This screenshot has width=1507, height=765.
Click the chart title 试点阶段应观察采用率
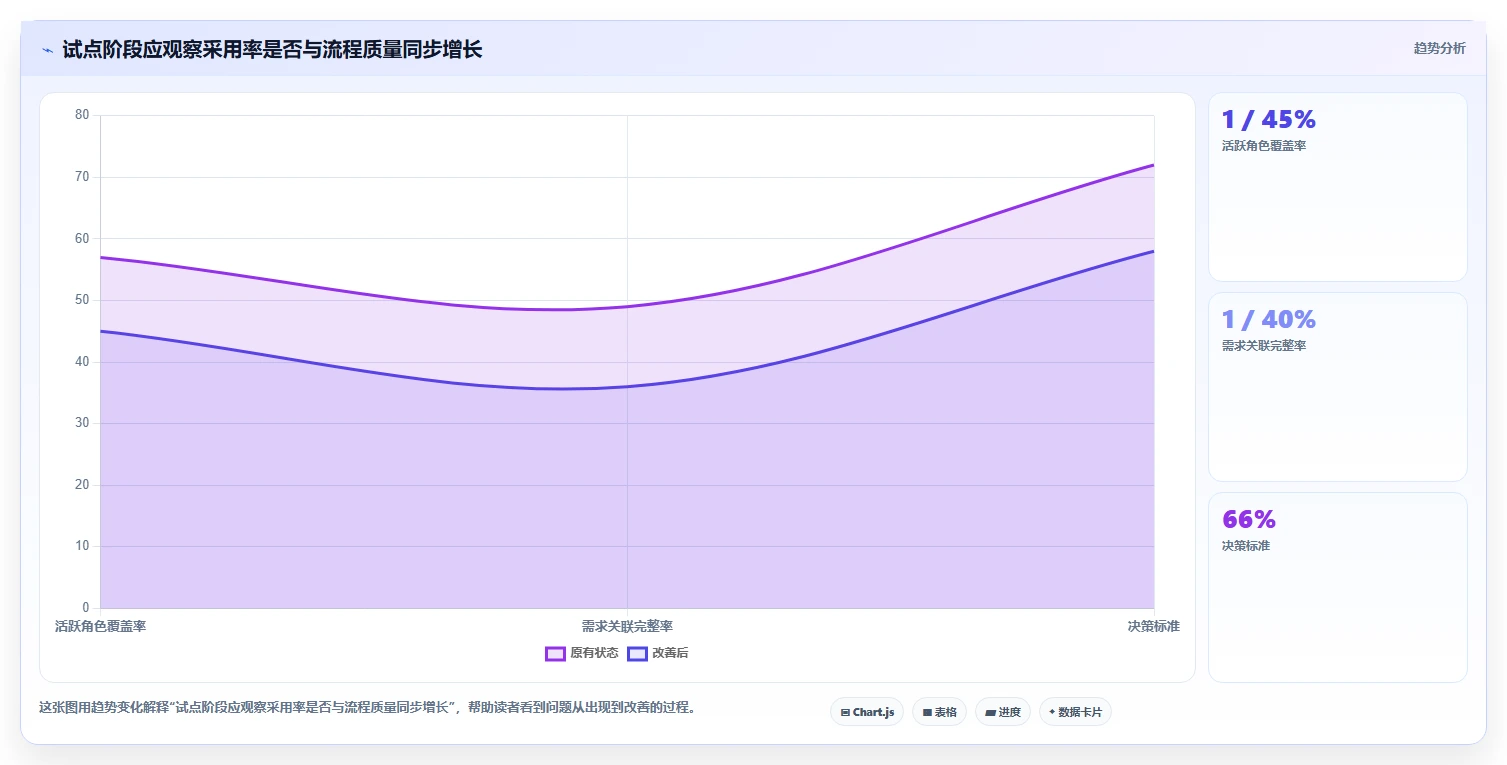coord(272,50)
